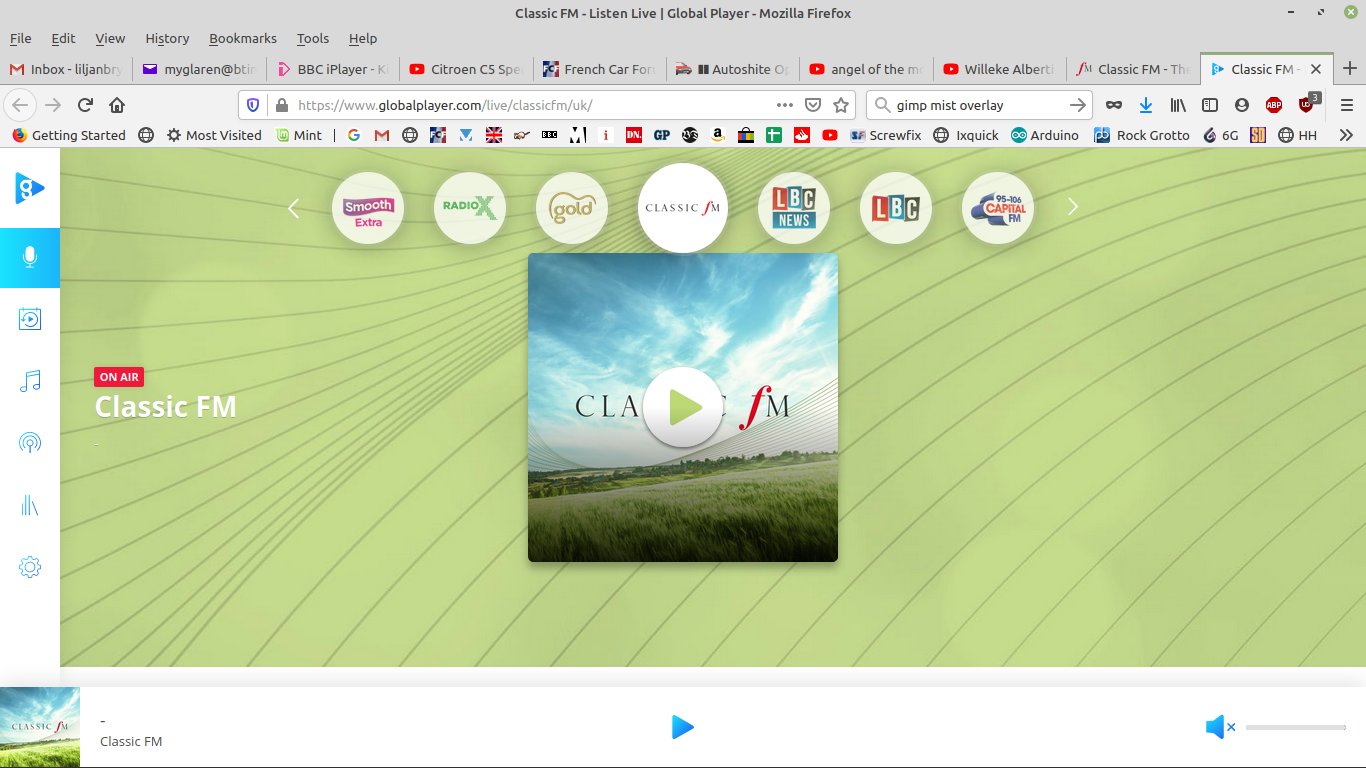Close the active Classic FM tab
Screen dimensions: 1366x768
1316,69
